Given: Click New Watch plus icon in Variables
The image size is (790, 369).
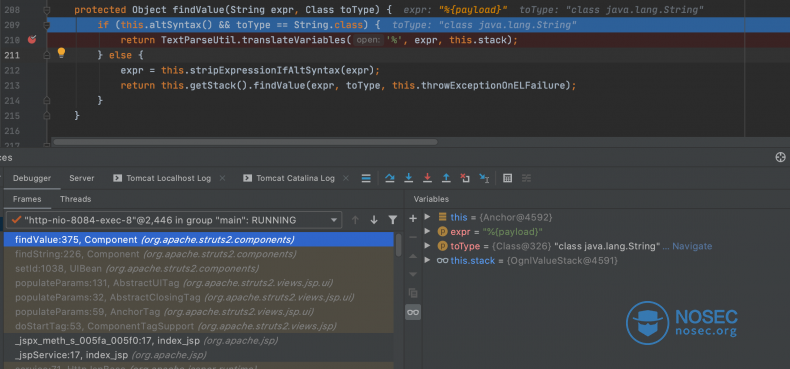Looking at the screenshot, I should point(413,218).
